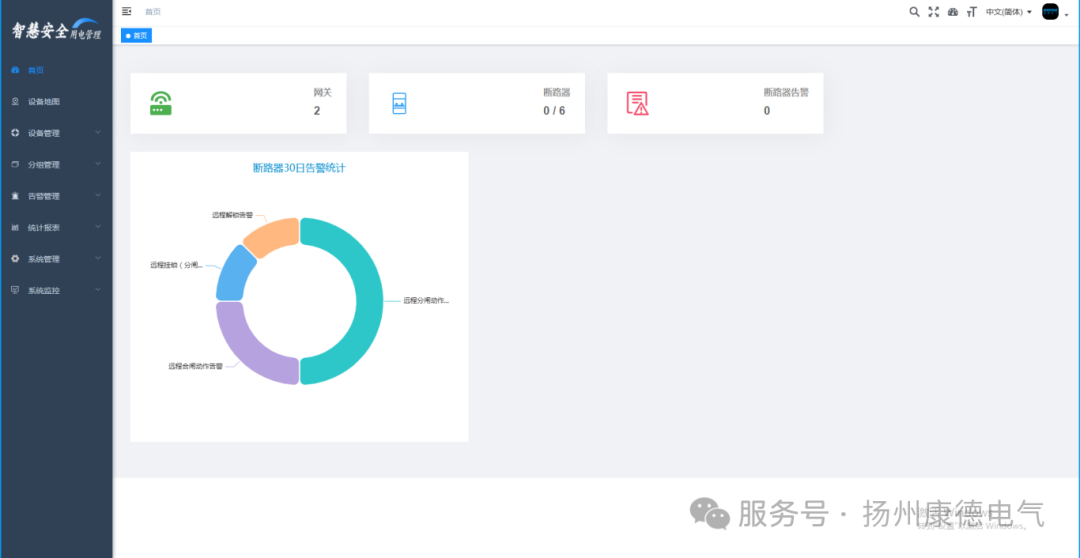
Task: Click the blue circuit breaker icon
Action: (399, 103)
